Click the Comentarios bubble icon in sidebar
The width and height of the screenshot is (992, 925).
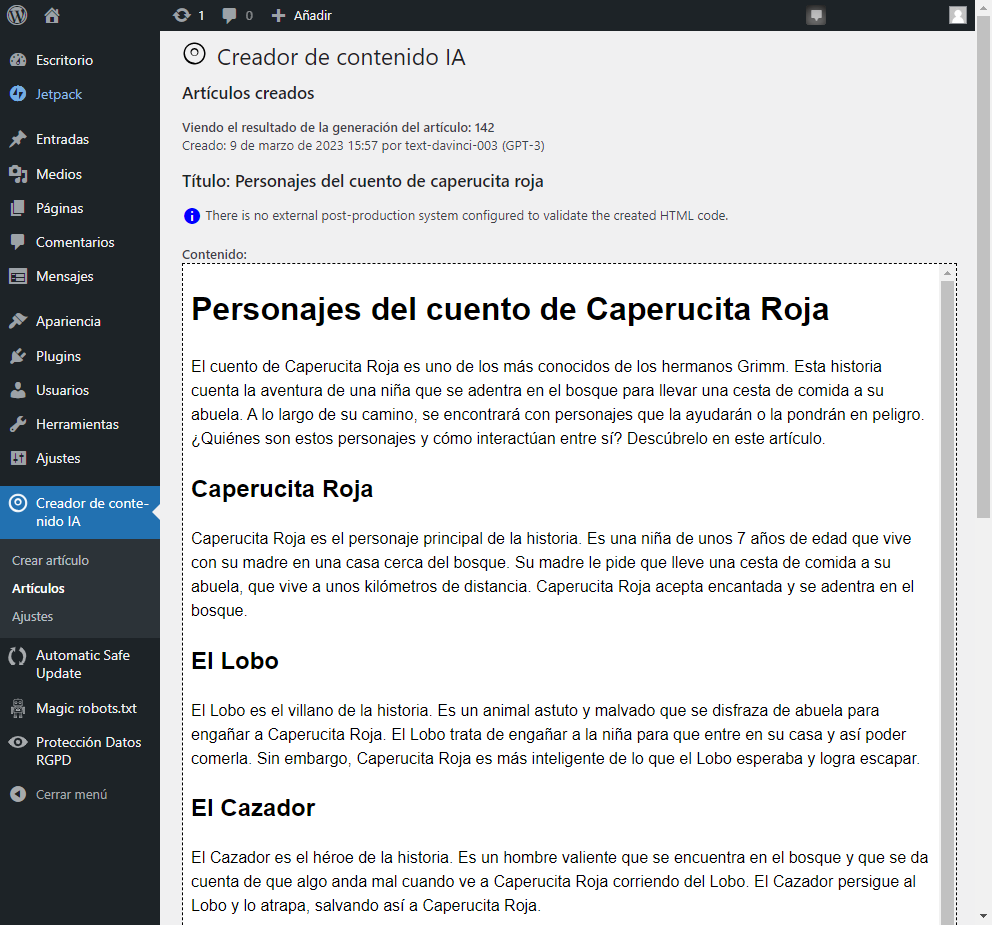pos(18,242)
